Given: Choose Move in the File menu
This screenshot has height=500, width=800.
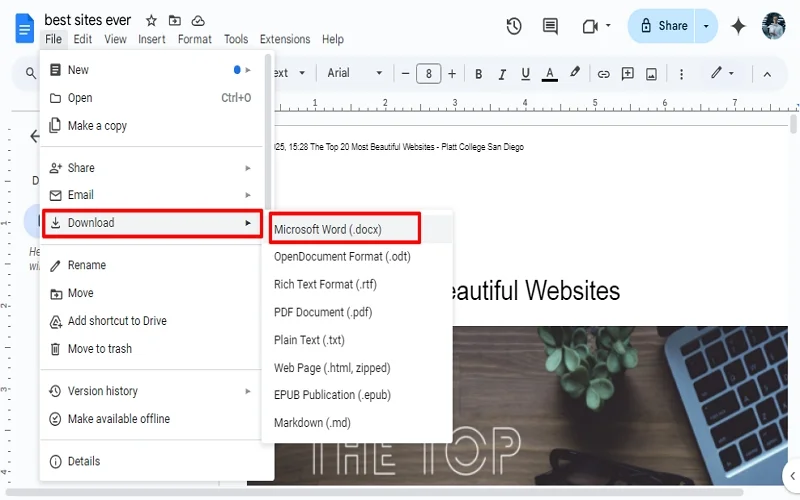Looking at the screenshot, I should [x=152, y=293].
